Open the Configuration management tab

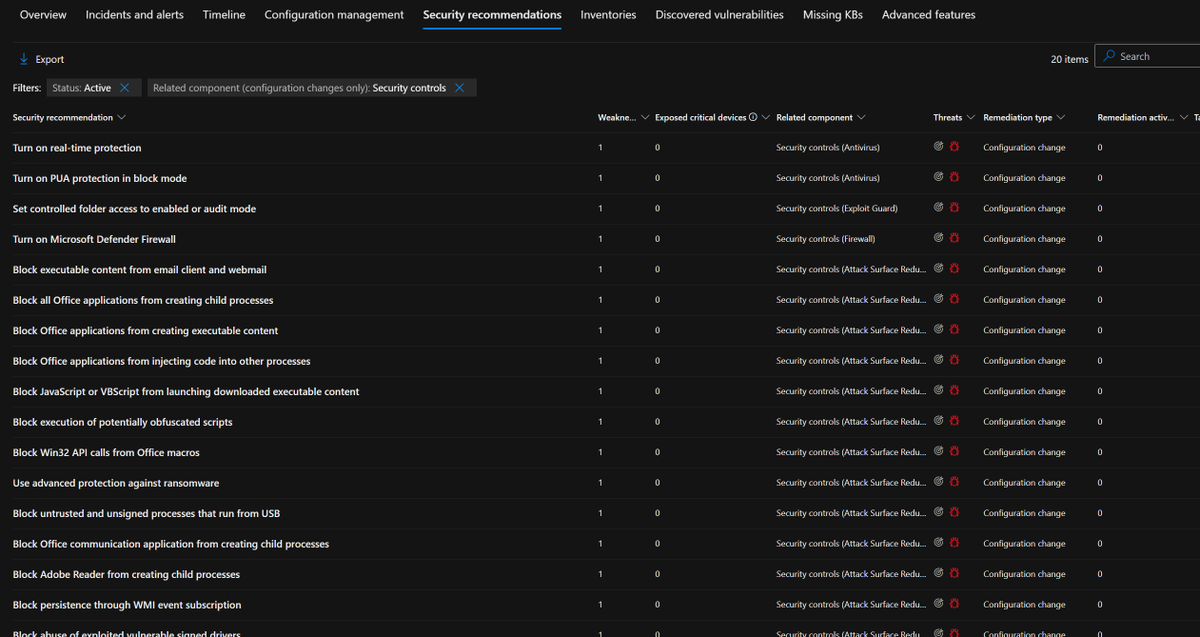(334, 15)
